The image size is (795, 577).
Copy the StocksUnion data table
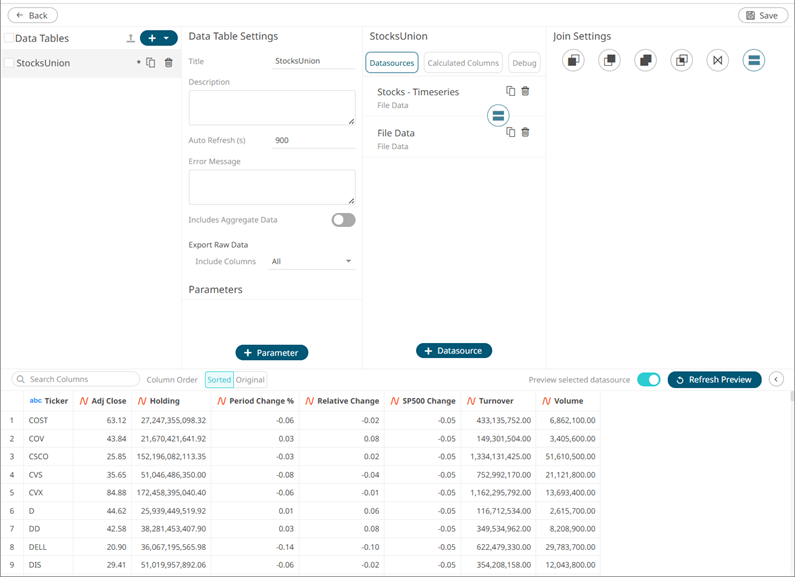[151, 63]
